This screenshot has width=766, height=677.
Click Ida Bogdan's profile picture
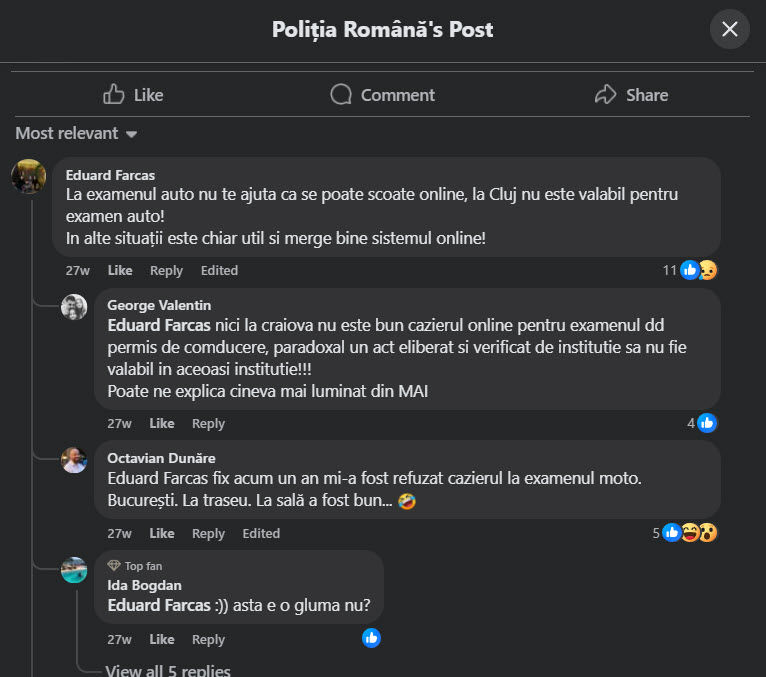74,570
